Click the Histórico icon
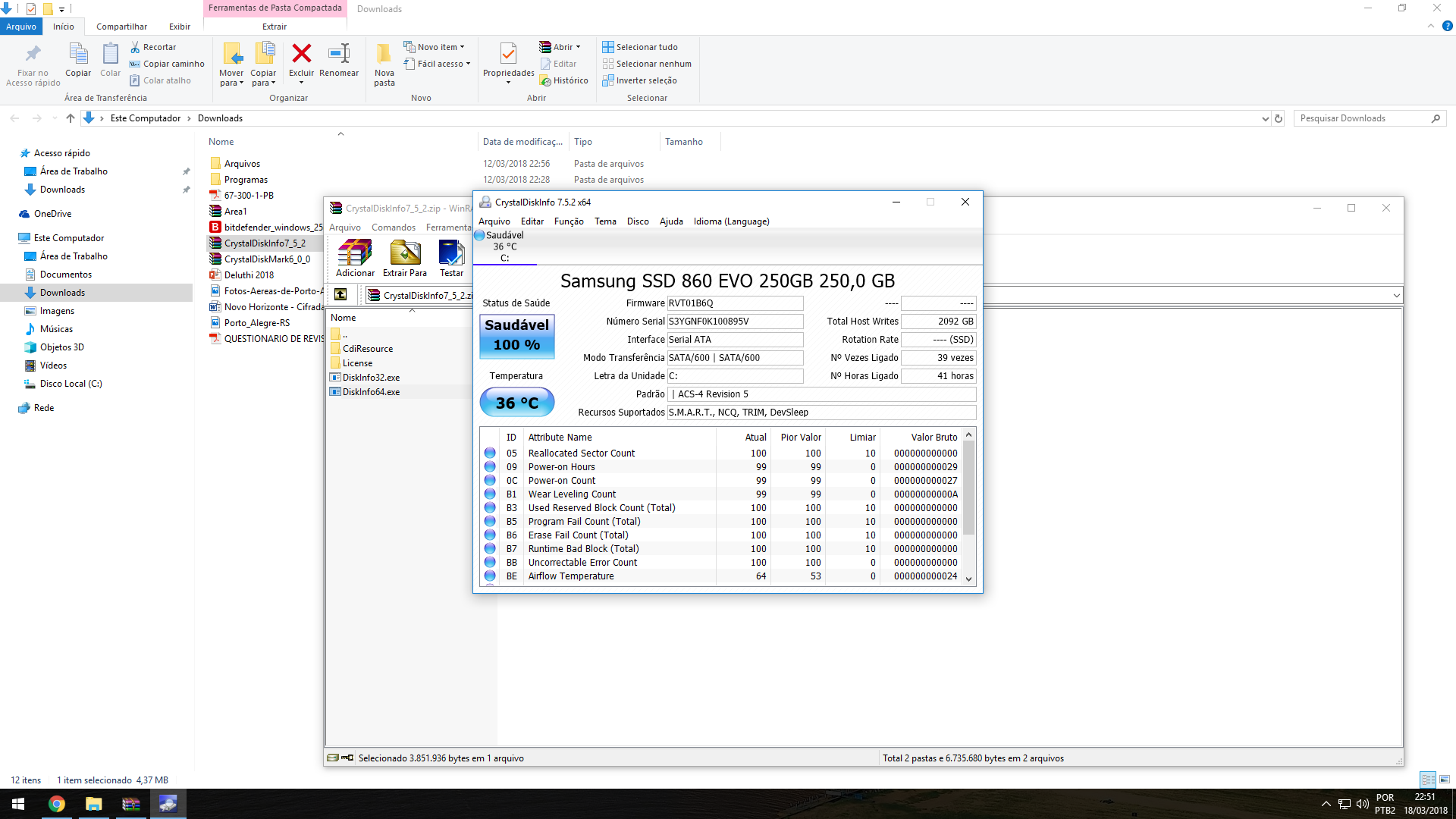 tap(545, 80)
